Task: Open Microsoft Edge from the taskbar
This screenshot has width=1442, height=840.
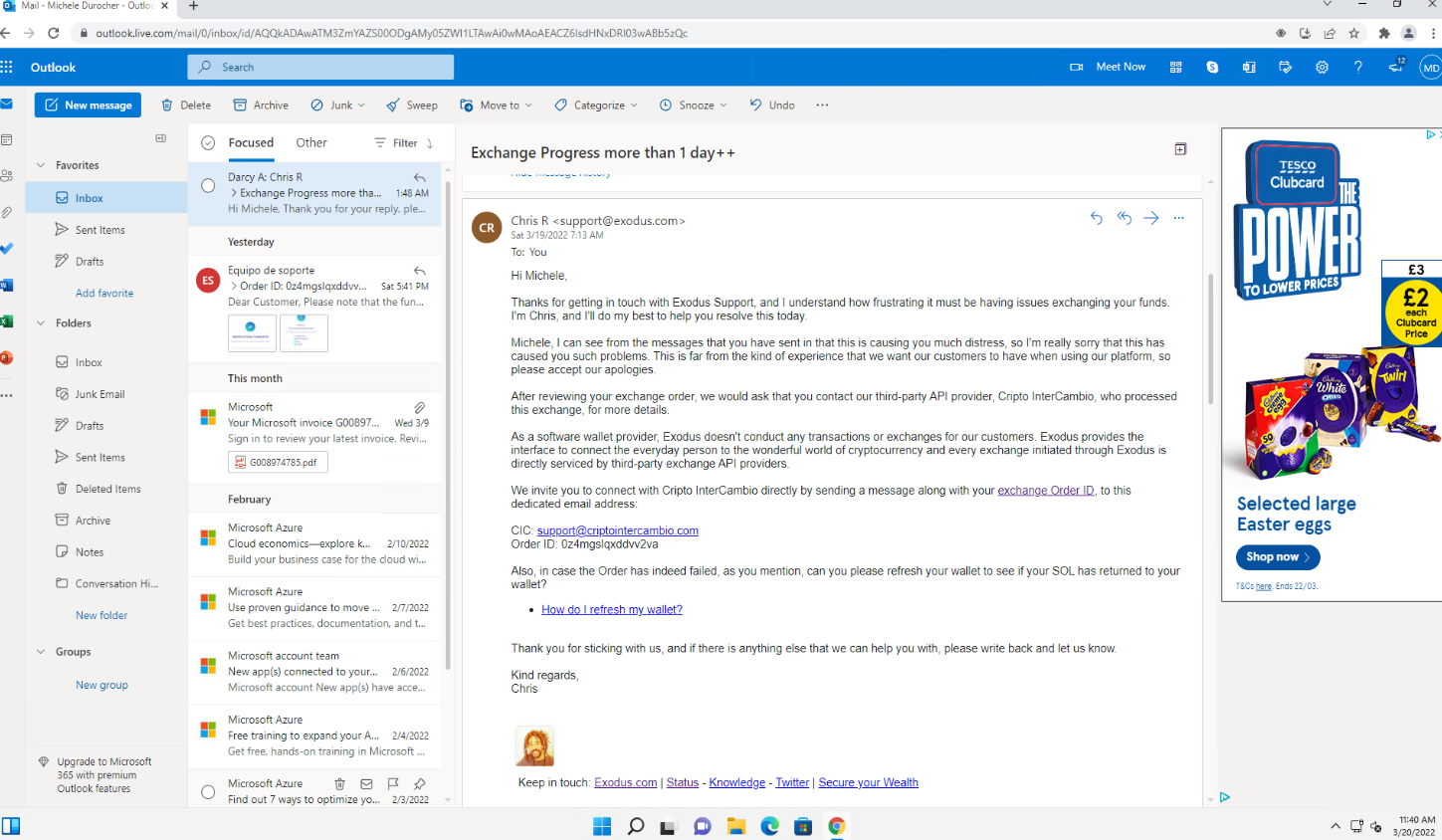Action: point(769,826)
